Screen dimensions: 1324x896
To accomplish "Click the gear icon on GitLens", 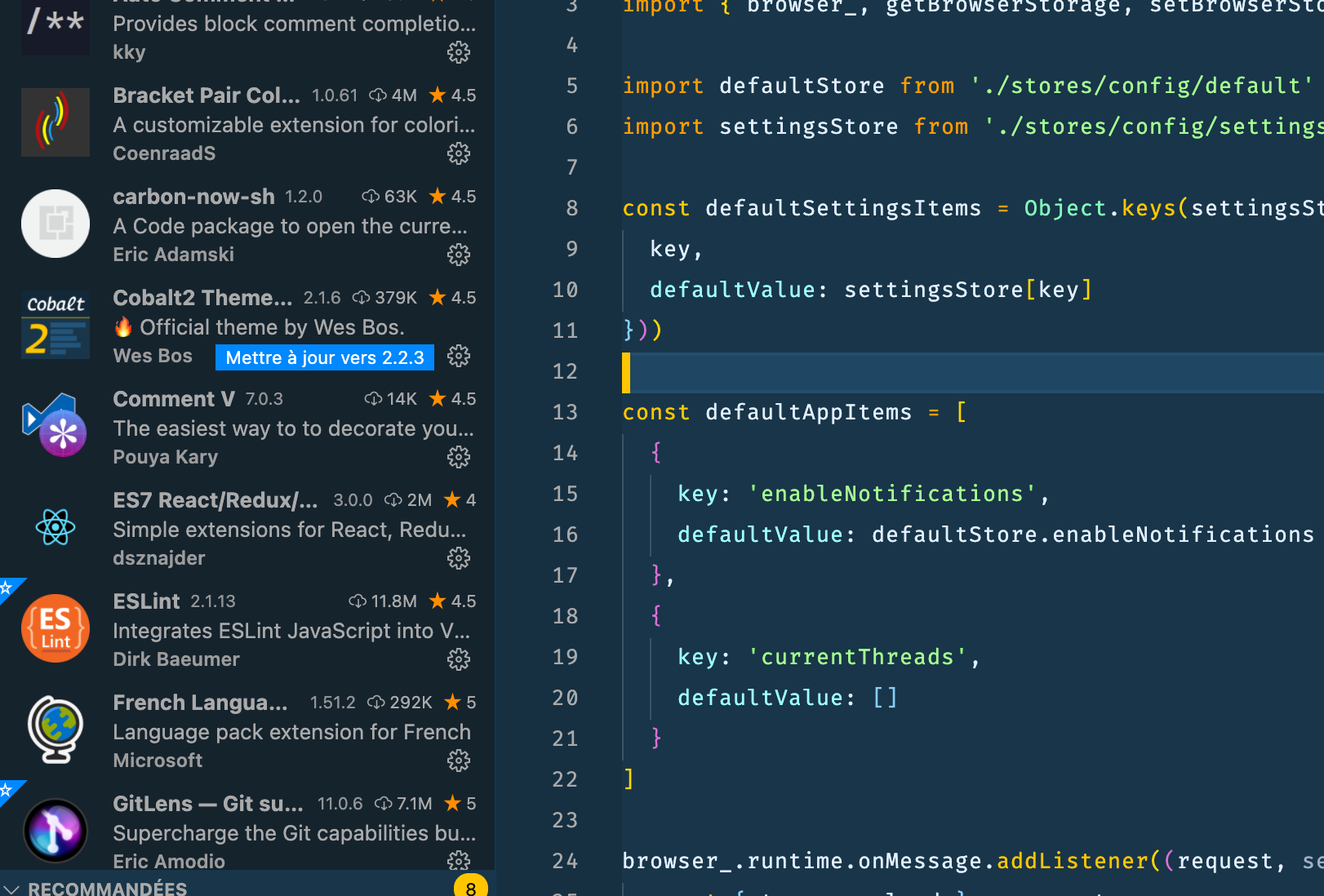I will [x=459, y=861].
